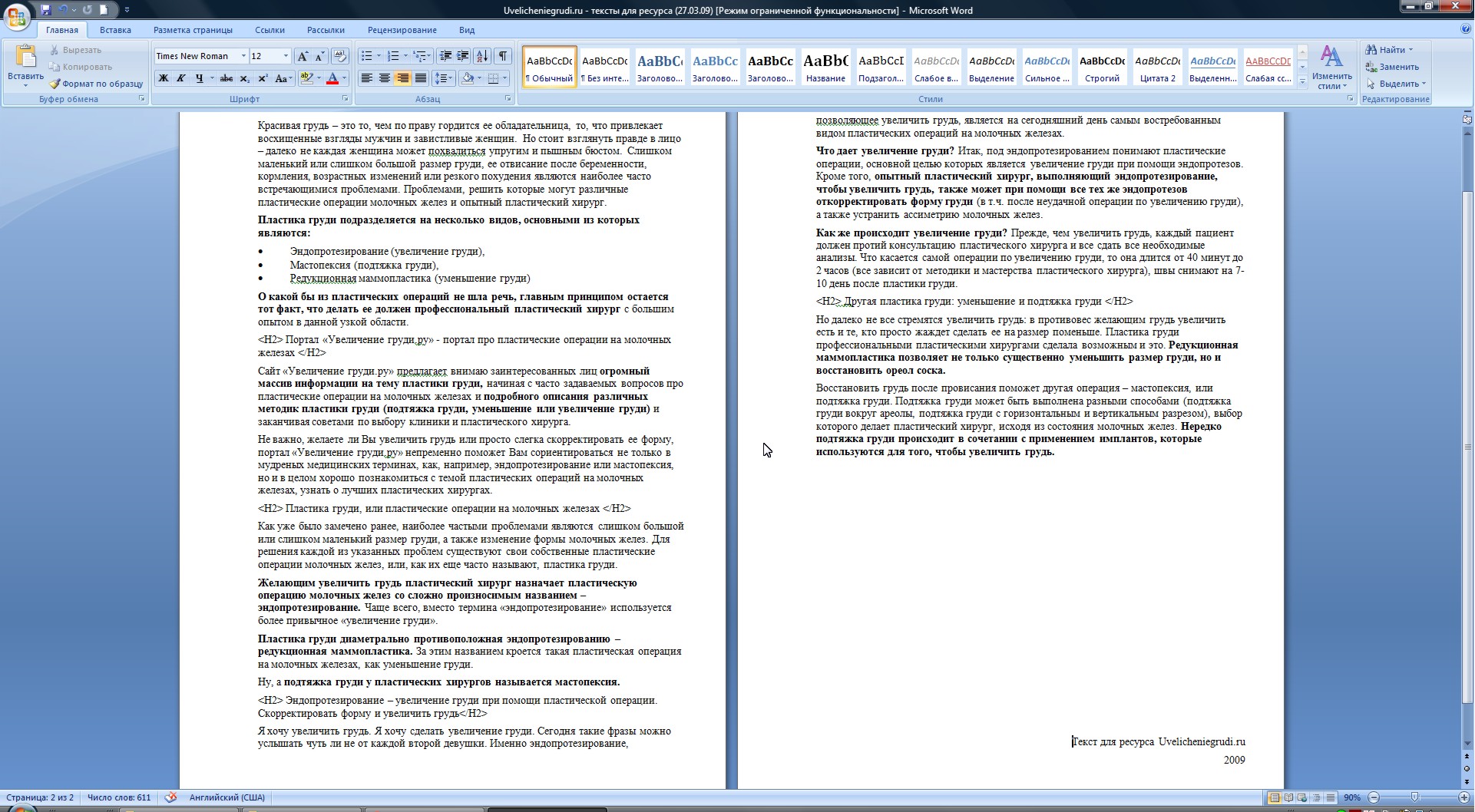Show paragraph marks with the ¶ icon
This screenshot has width=1475, height=812.
pyautogui.click(x=503, y=56)
